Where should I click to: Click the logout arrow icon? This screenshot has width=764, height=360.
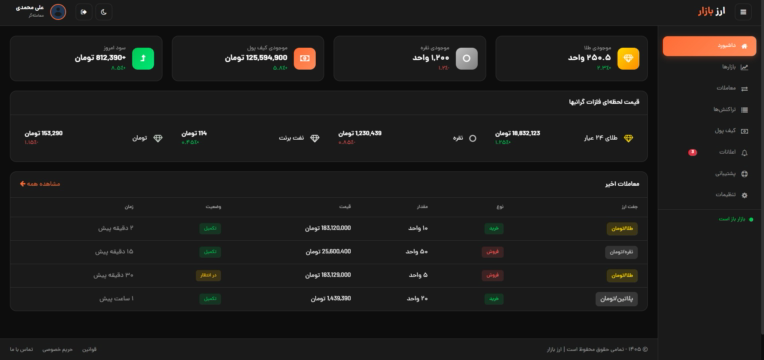coord(84,12)
